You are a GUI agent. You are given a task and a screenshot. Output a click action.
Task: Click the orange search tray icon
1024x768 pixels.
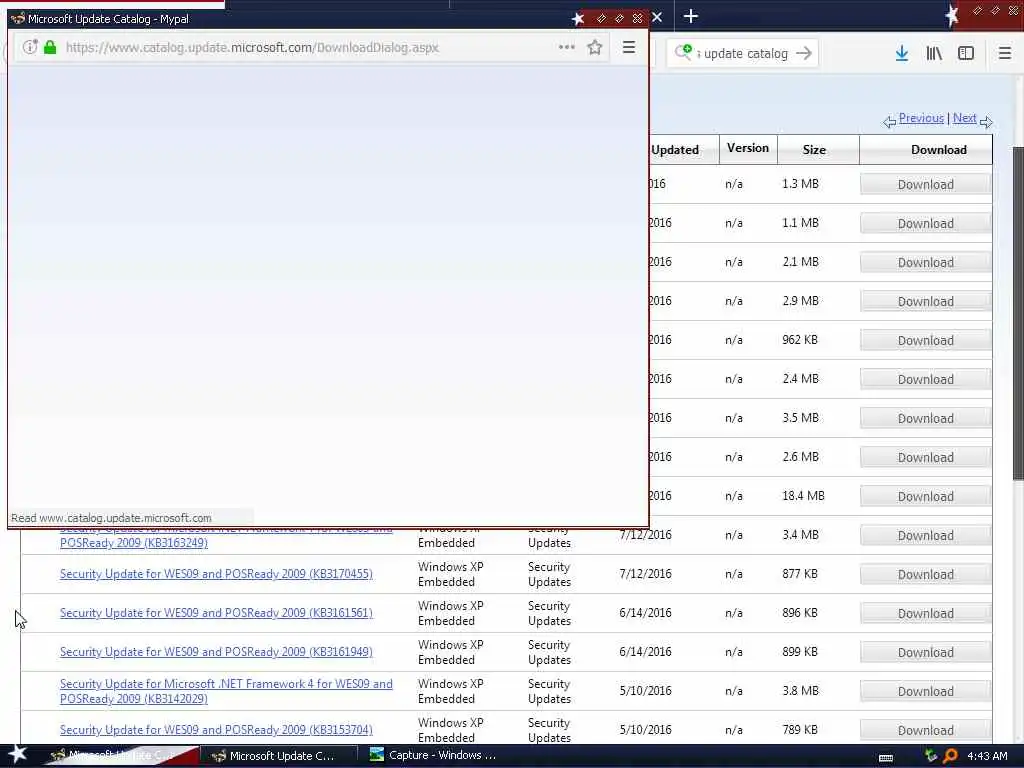[951, 756]
